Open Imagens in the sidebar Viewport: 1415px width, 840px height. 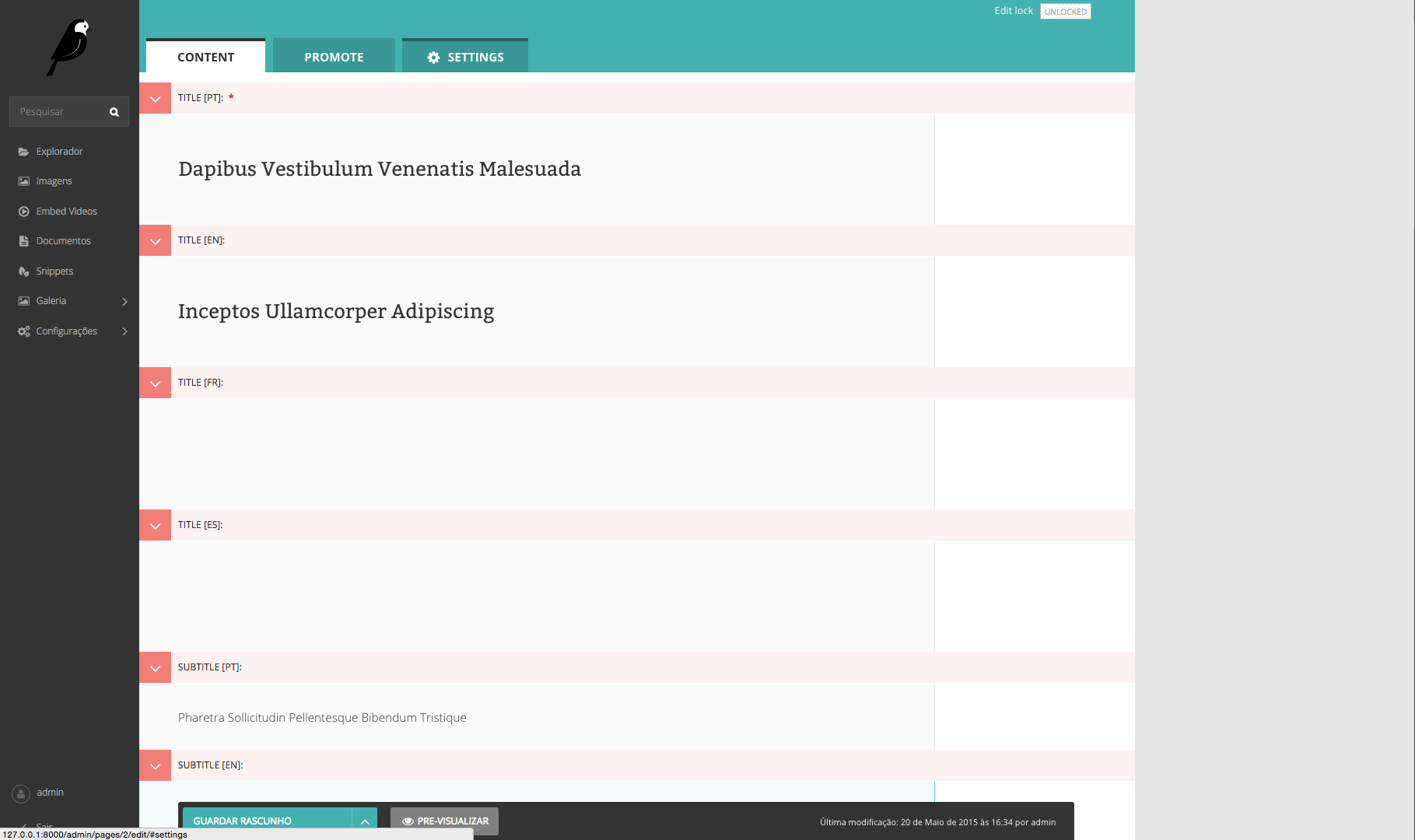click(x=54, y=181)
